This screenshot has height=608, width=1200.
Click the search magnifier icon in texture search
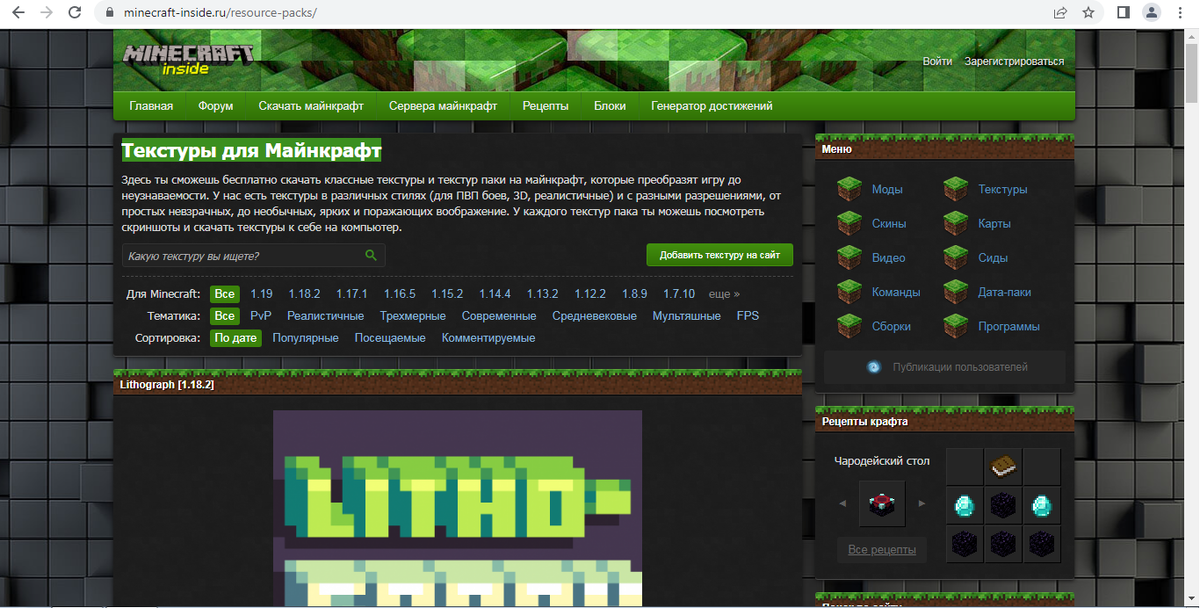(x=371, y=256)
